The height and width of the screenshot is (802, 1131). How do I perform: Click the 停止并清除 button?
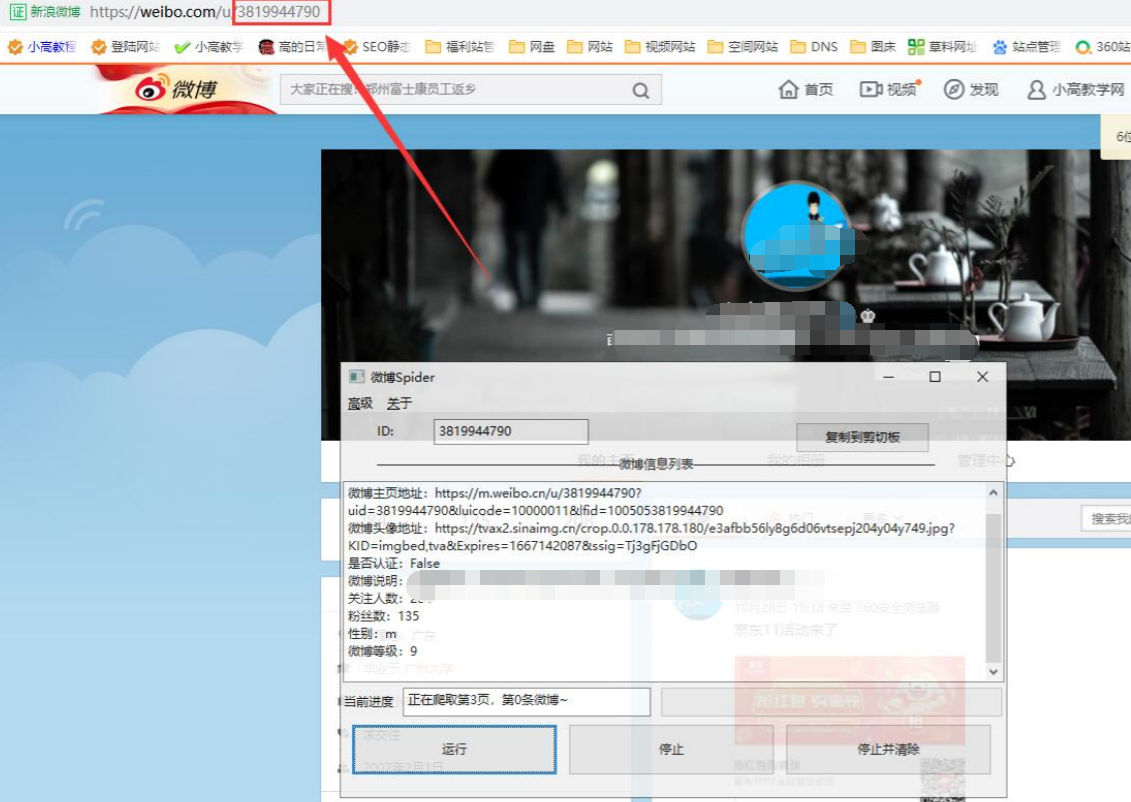point(888,749)
